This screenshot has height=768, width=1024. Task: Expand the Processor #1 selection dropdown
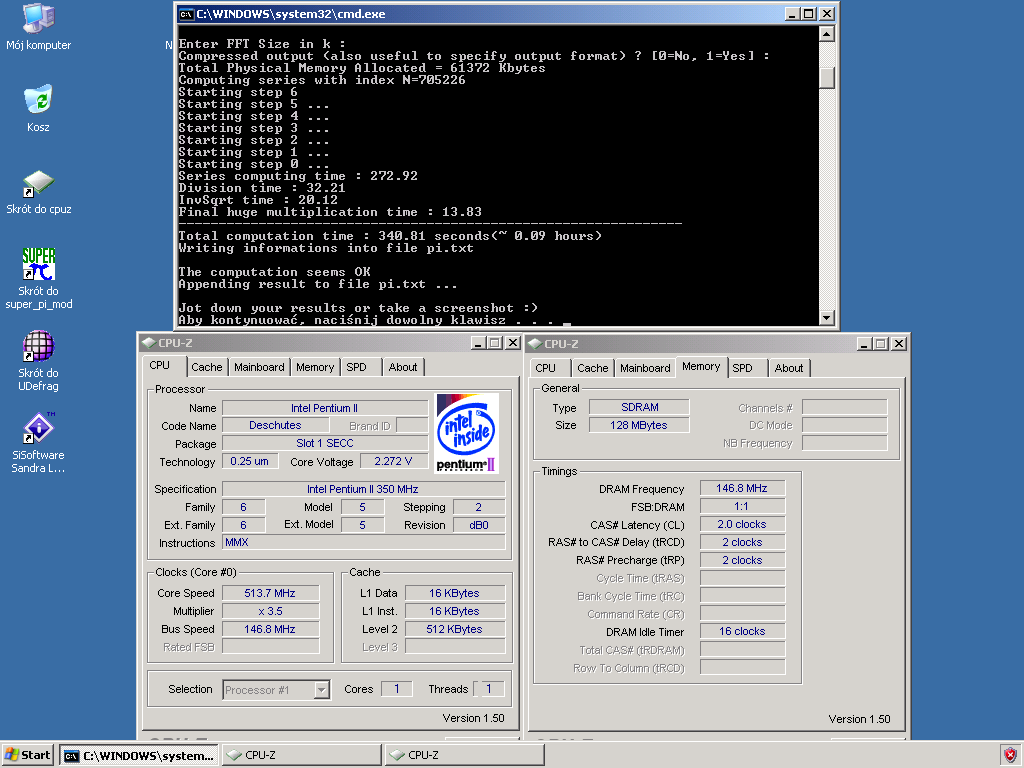pos(321,690)
